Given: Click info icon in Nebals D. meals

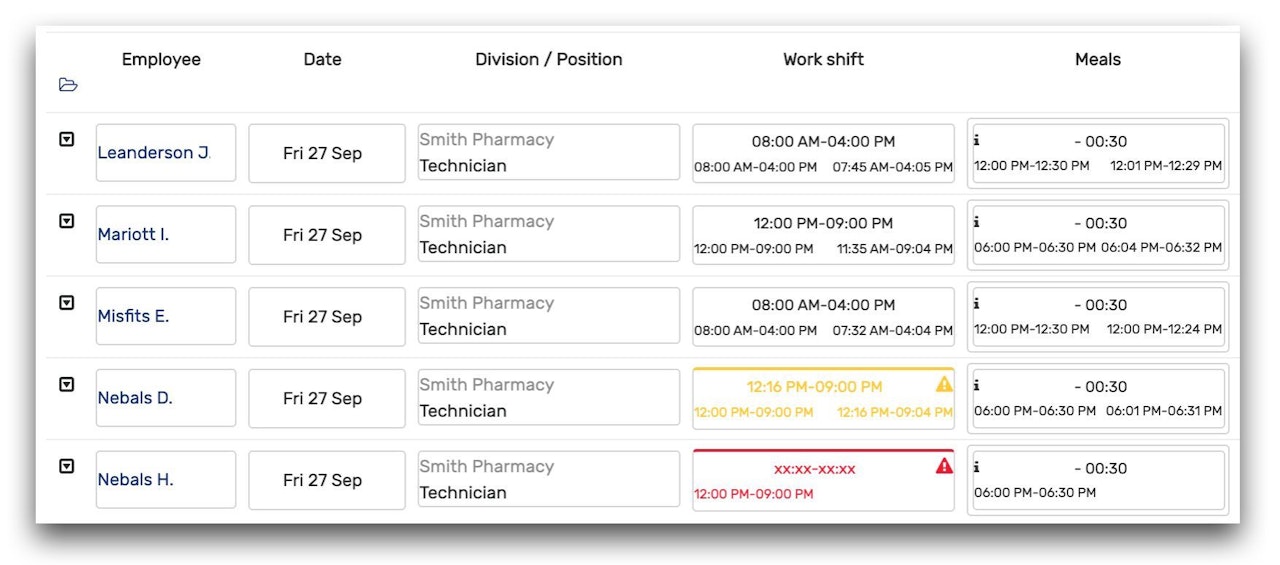Looking at the screenshot, I should pyautogui.click(x=977, y=385).
